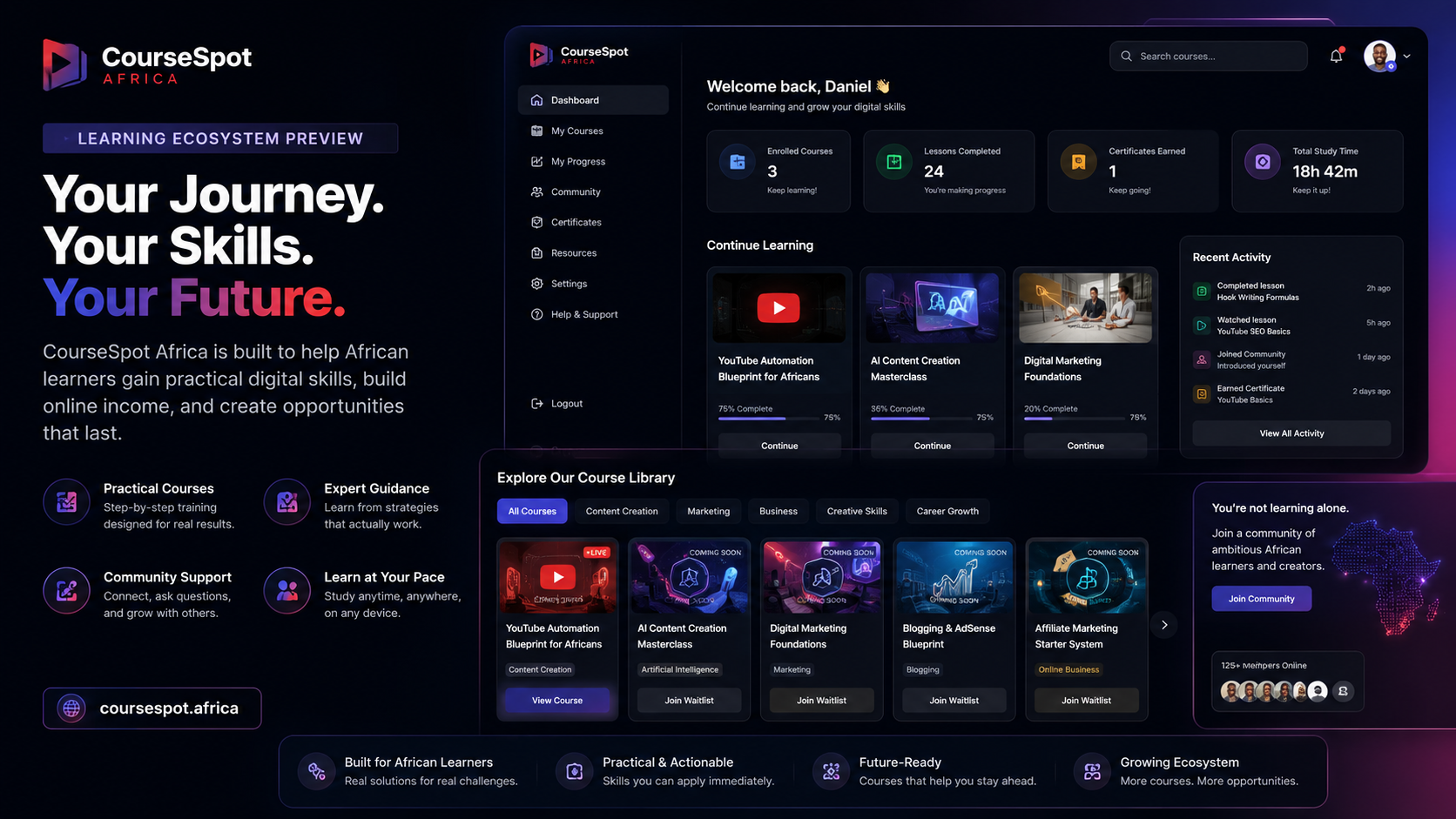Viewport: 1456px width, 819px height.
Task: Switch to the Career Growth tab
Action: pyautogui.click(x=947, y=511)
